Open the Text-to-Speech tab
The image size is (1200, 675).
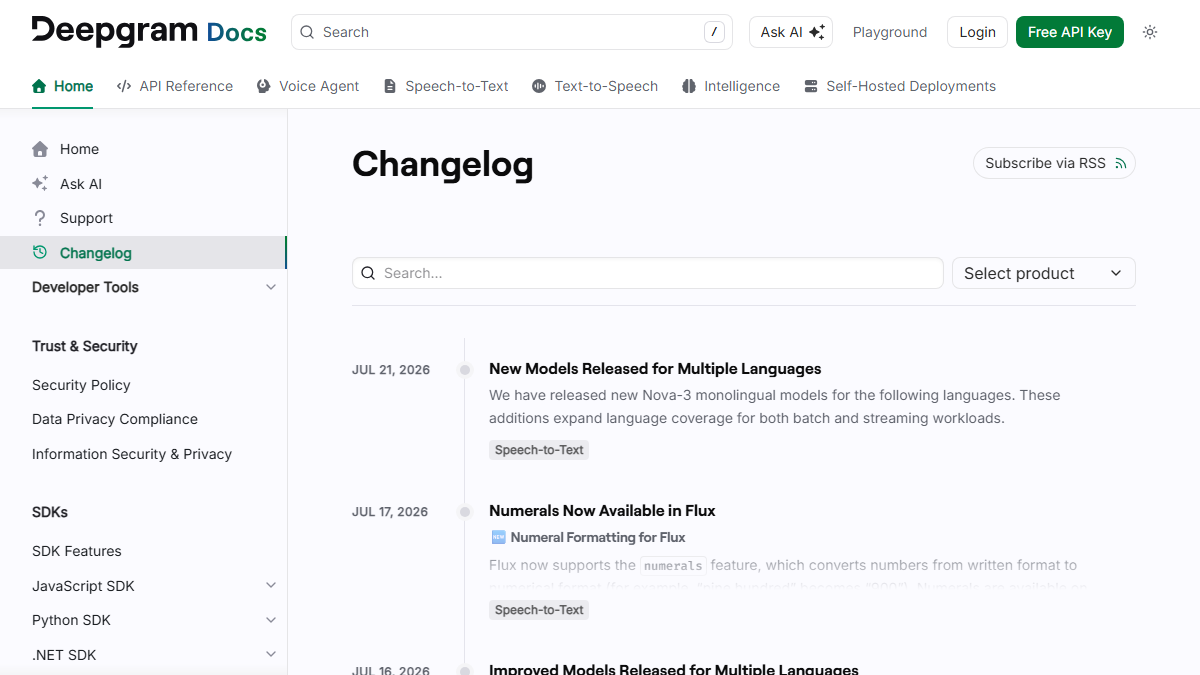595,86
